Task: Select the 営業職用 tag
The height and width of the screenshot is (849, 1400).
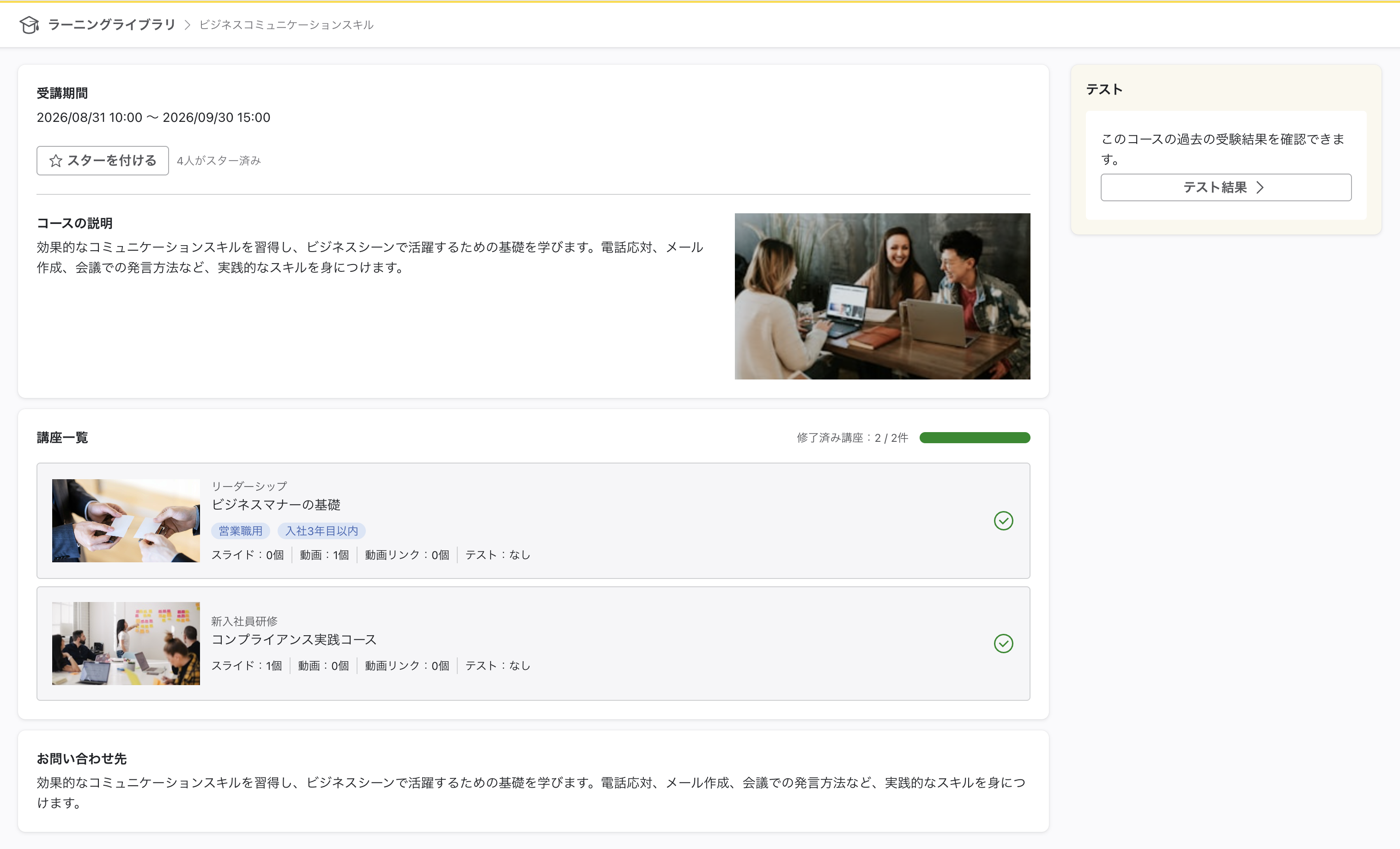Action: 240,531
